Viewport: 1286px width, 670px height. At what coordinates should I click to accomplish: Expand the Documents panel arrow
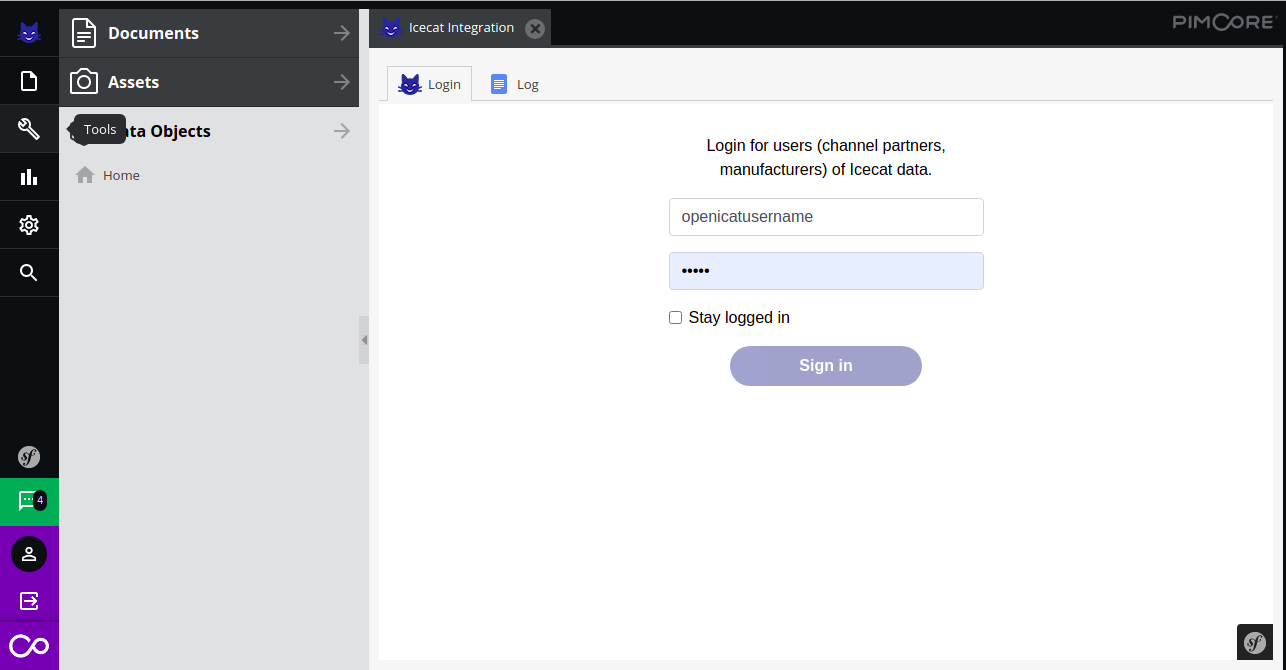(342, 33)
